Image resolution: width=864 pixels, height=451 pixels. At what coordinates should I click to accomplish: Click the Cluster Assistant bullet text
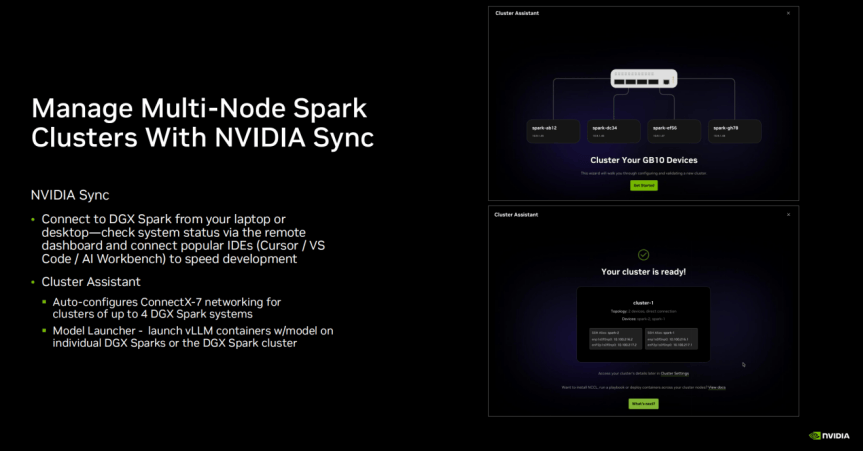coord(91,282)
